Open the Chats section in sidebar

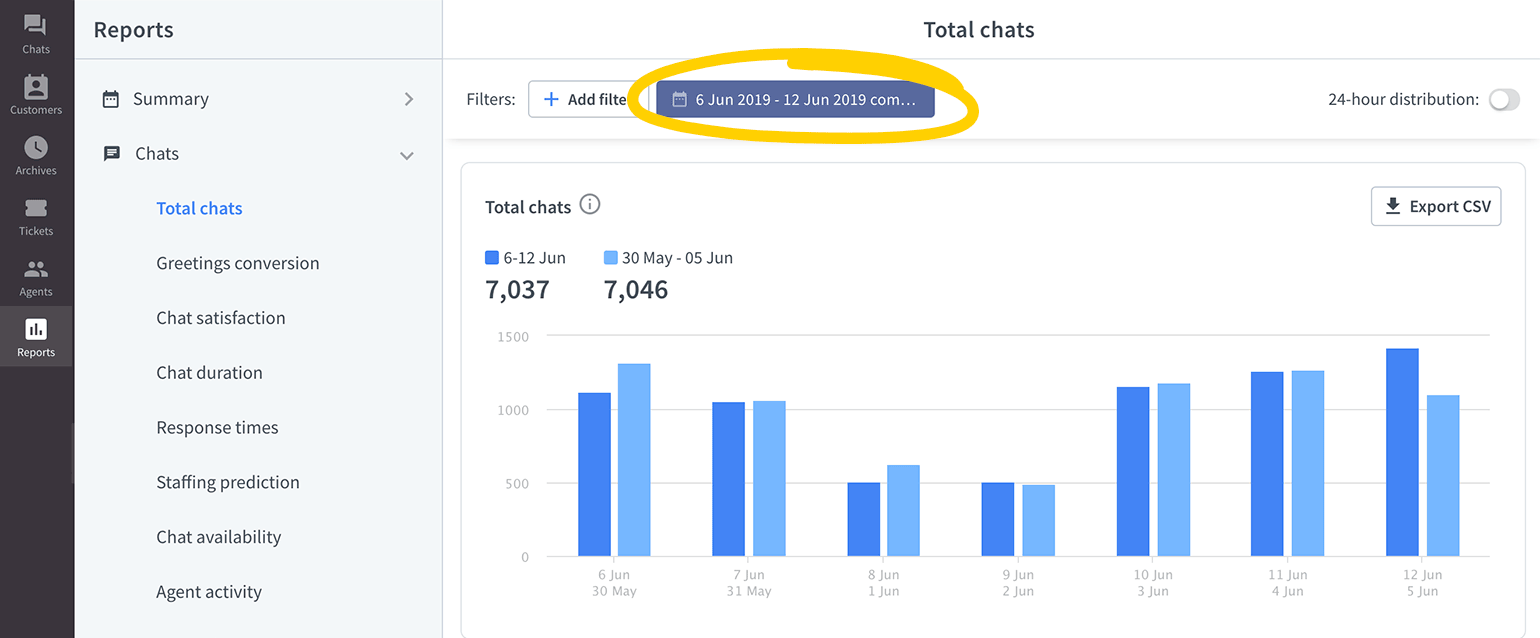[36, 33]
